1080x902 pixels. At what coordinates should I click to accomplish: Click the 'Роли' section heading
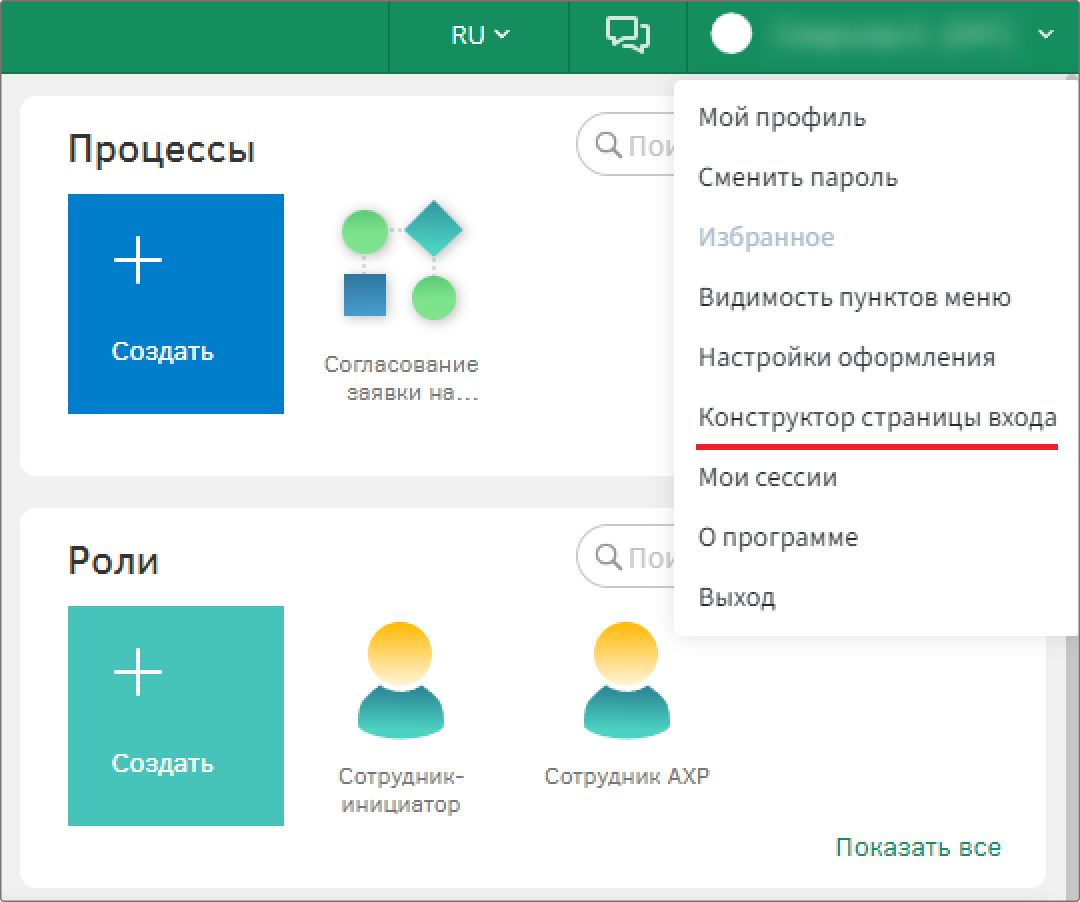point(114,560)
